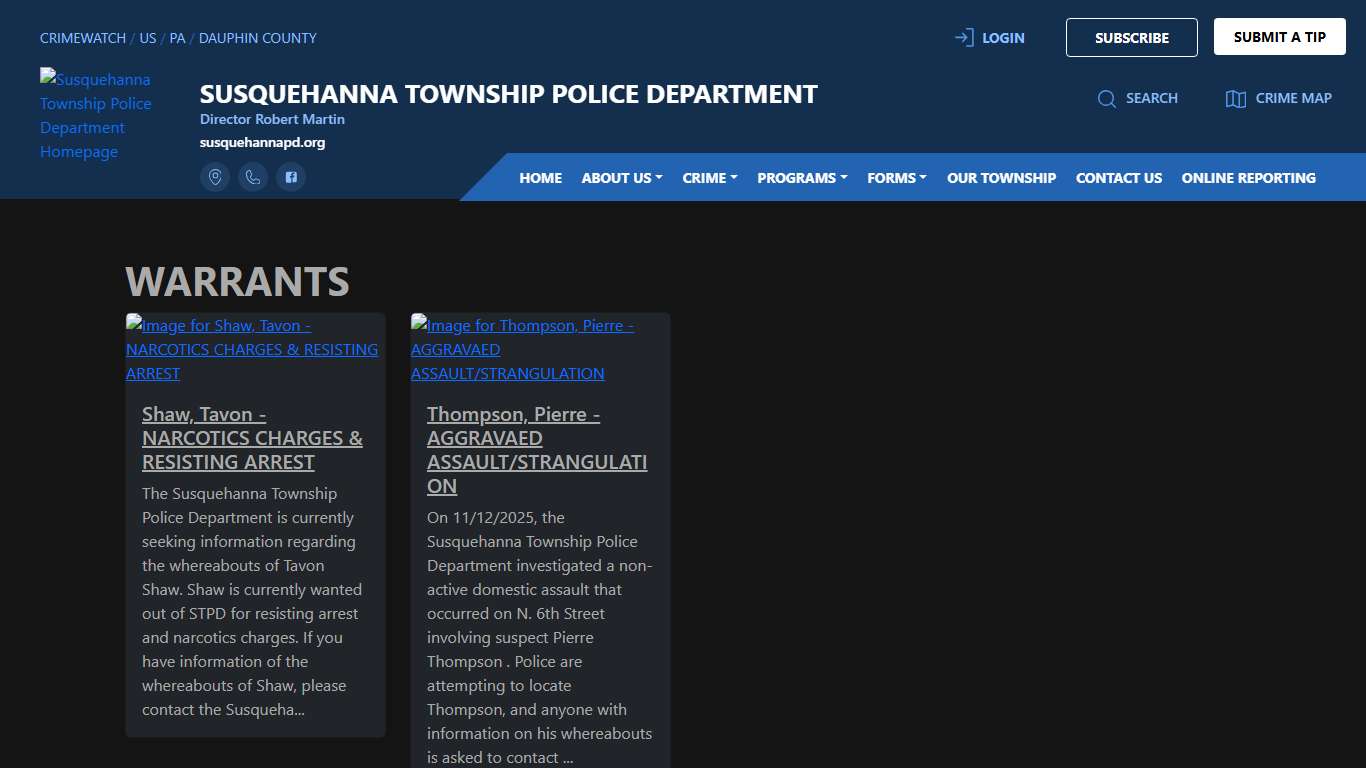The width and height of the screenshot is (1366, 768).
Task: Open the CRIME dropdown menu
Action: pos(709,177)
